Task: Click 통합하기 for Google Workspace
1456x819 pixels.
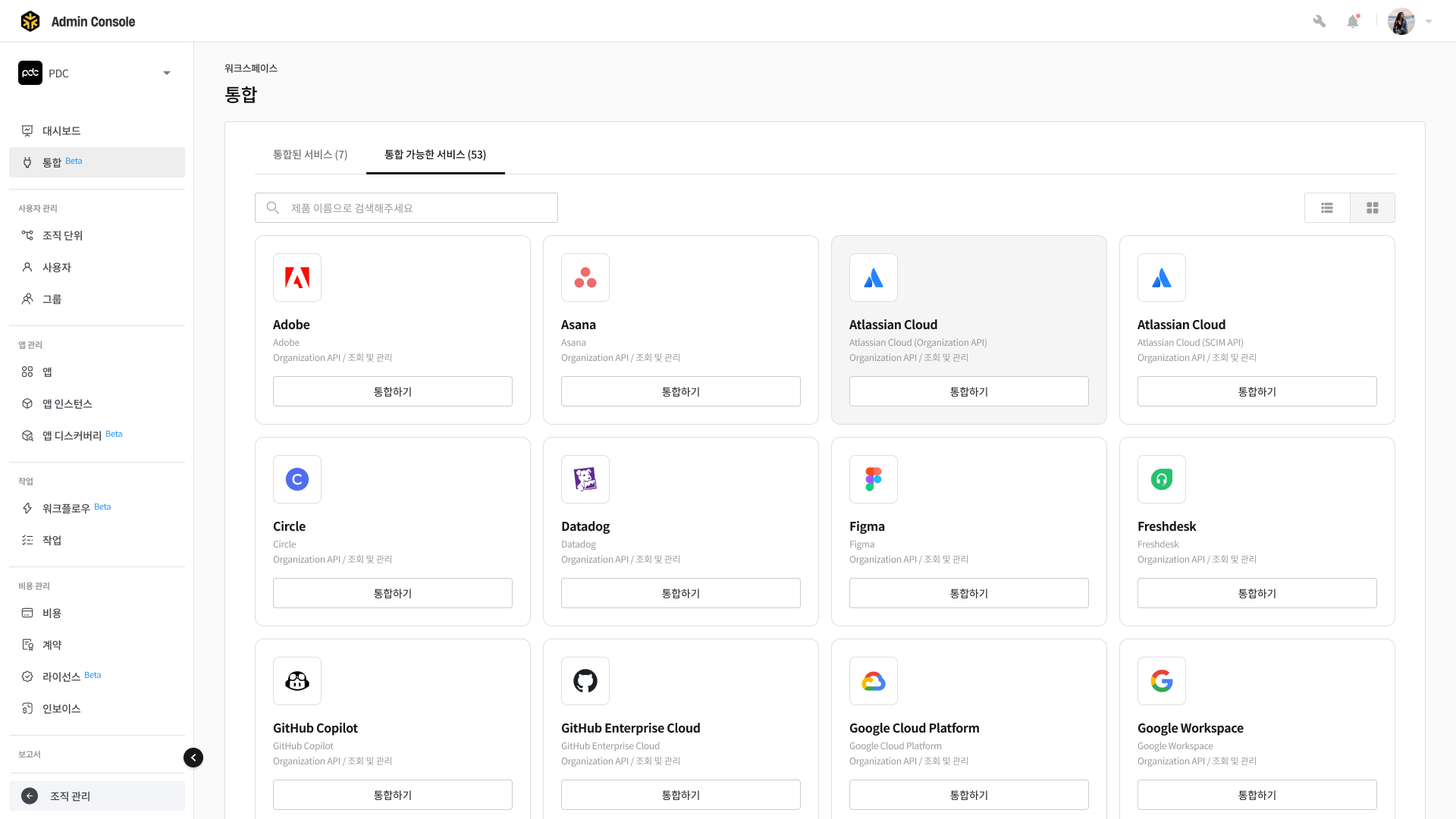Action: point(1257,795)
